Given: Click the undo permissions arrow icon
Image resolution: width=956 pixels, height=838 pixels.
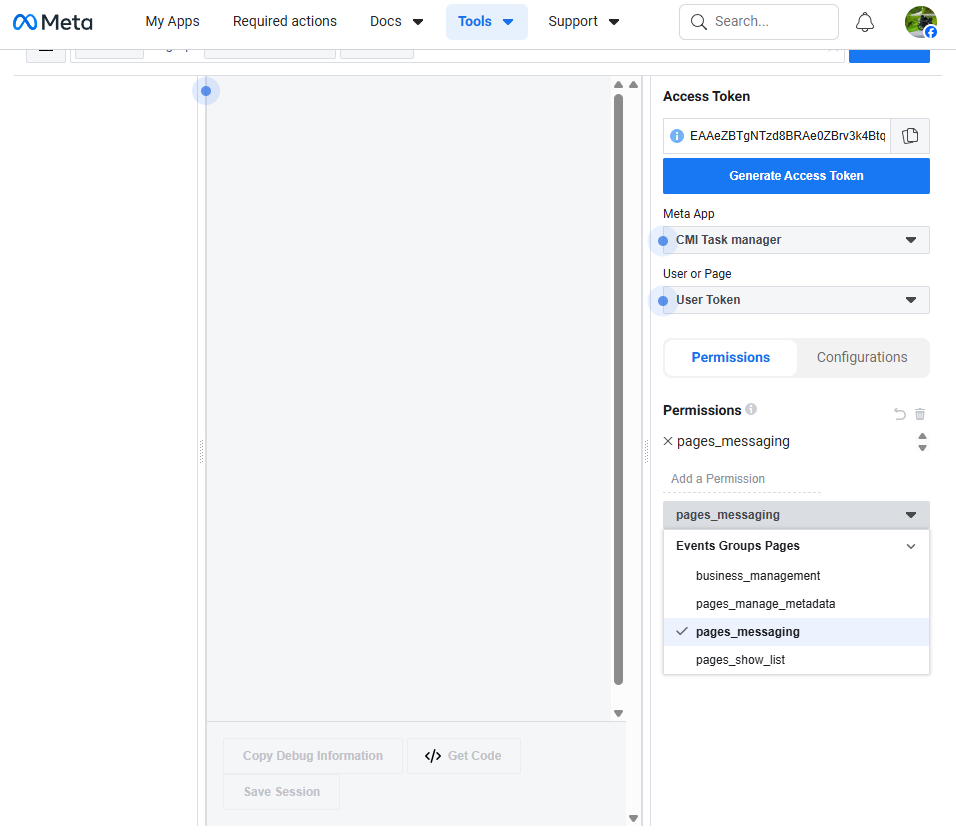Looking at the screenshot, I should (899, 414).
